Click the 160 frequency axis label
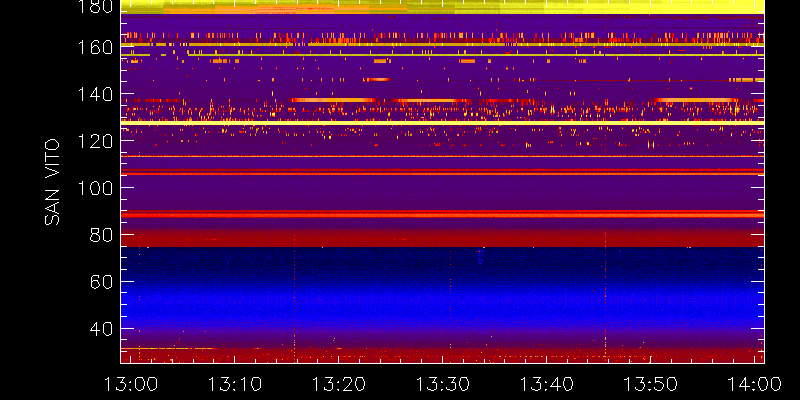The image size is (800, 400). coord(94,47)
